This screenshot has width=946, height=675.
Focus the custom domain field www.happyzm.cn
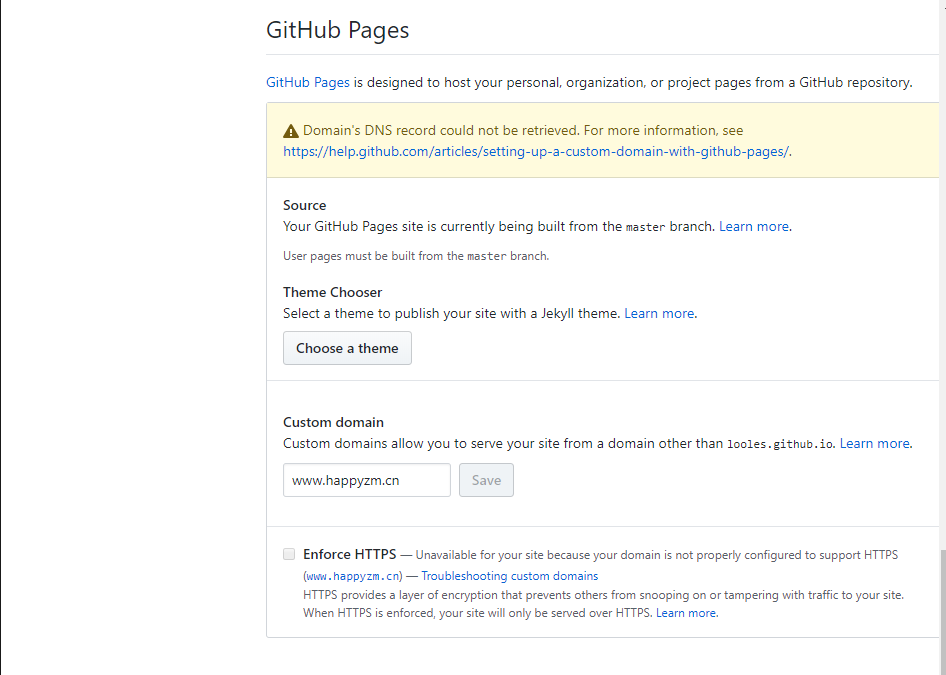click(367, 480)
